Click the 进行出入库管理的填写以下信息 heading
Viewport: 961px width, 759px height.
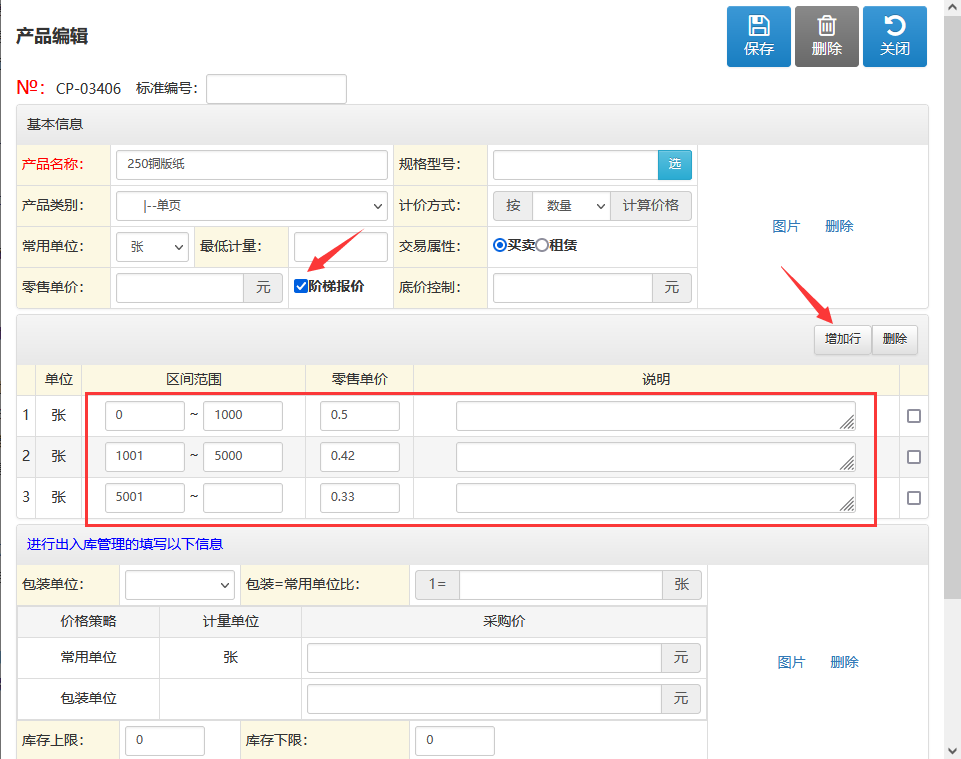click(x=124, y=544)
